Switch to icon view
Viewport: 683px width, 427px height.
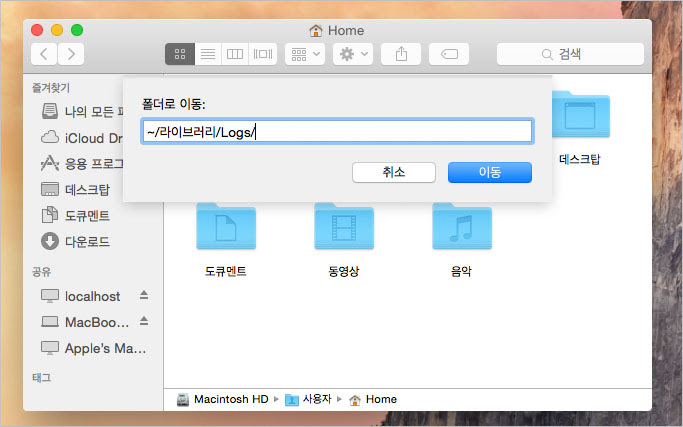click(x=180, y=54)
